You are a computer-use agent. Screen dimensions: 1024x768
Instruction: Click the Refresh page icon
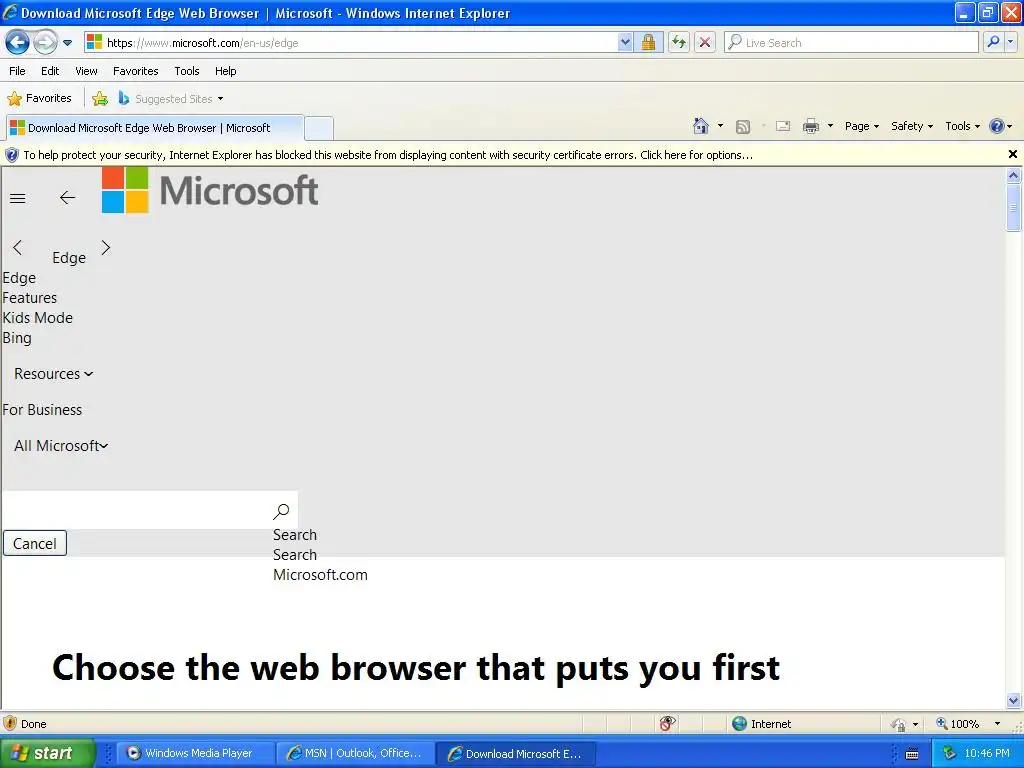(x=679, y=43)
